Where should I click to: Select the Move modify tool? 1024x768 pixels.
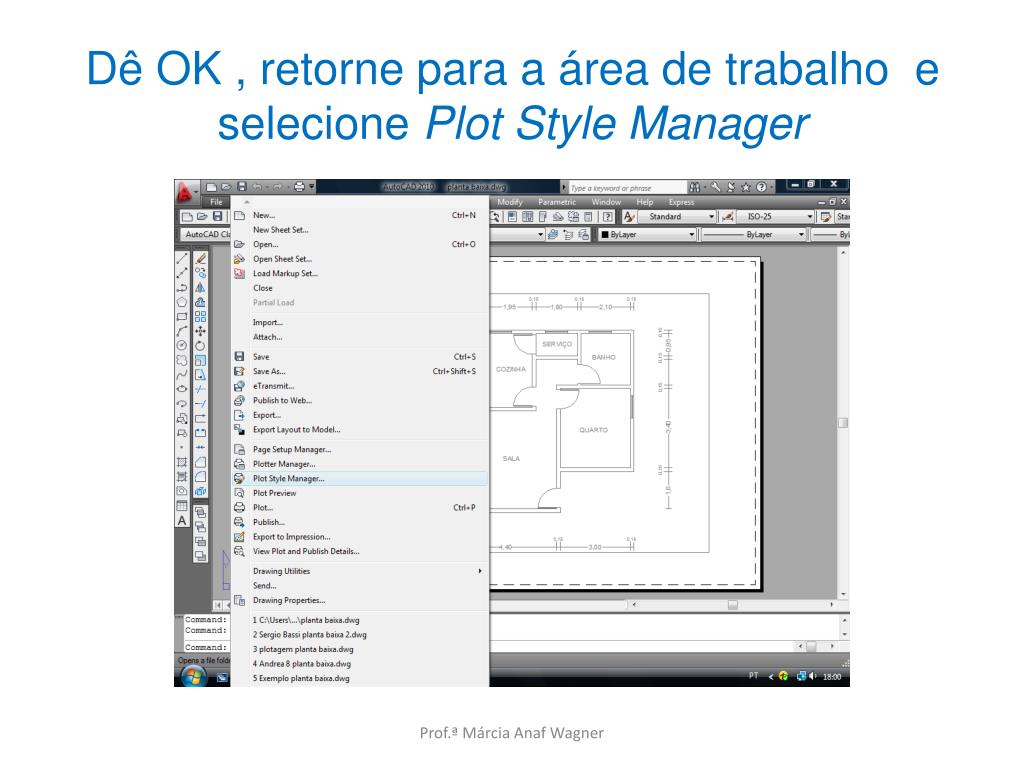pyautogui.click(x=200, y=331)
